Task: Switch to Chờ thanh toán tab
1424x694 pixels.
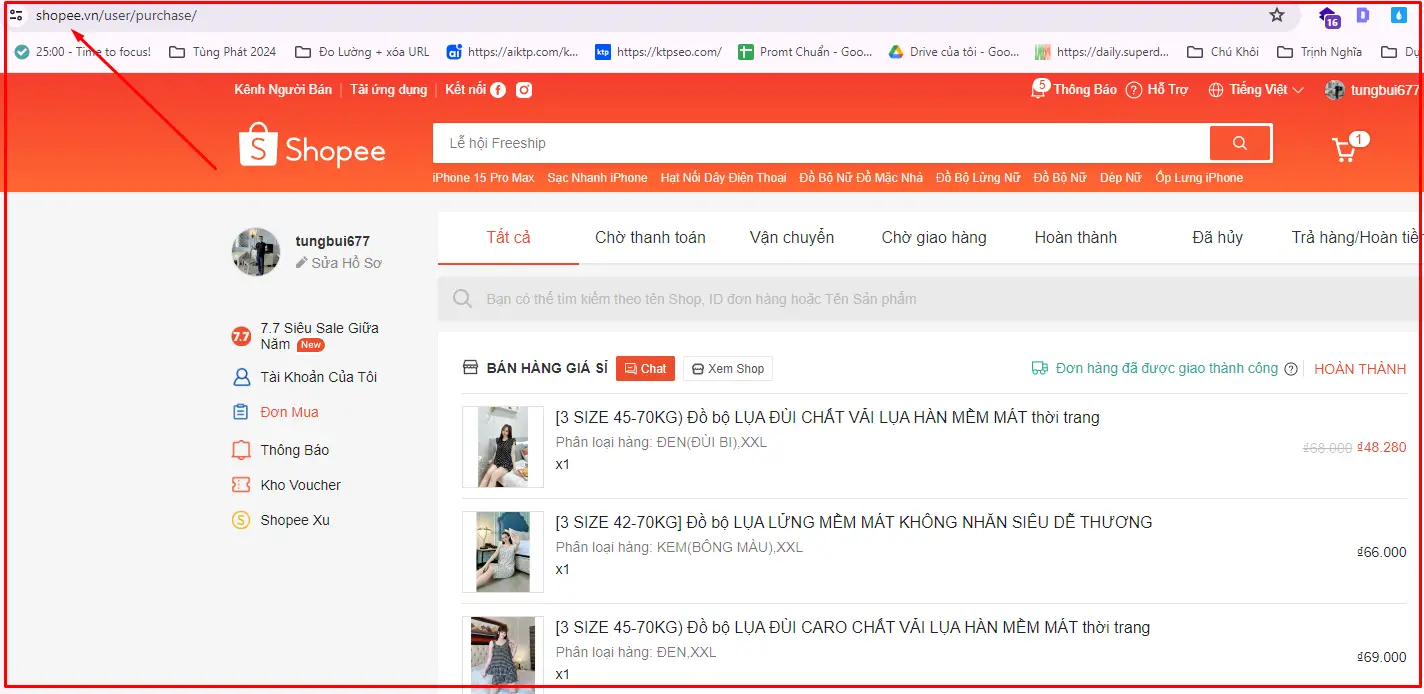Action: (x=650, y=238)
